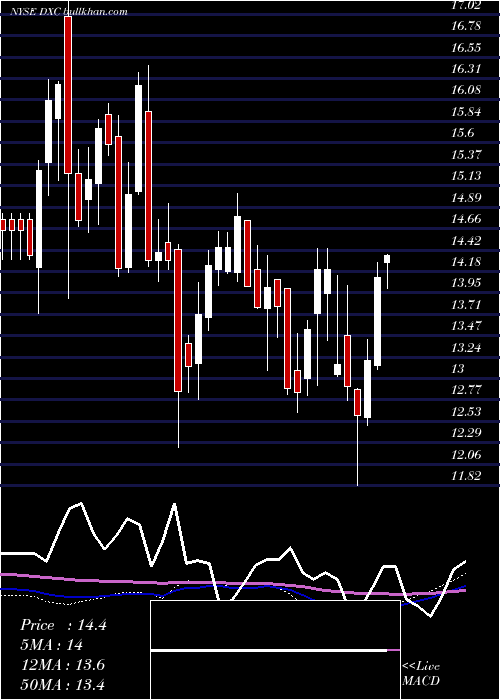Click the 12.29 price axis label
500x700 pixels.
467,433
